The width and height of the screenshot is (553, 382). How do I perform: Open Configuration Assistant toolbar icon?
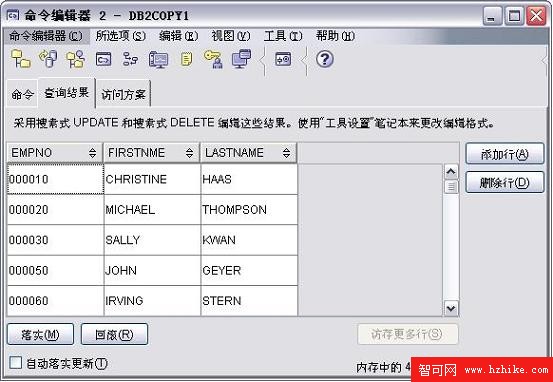pos(242,59)
